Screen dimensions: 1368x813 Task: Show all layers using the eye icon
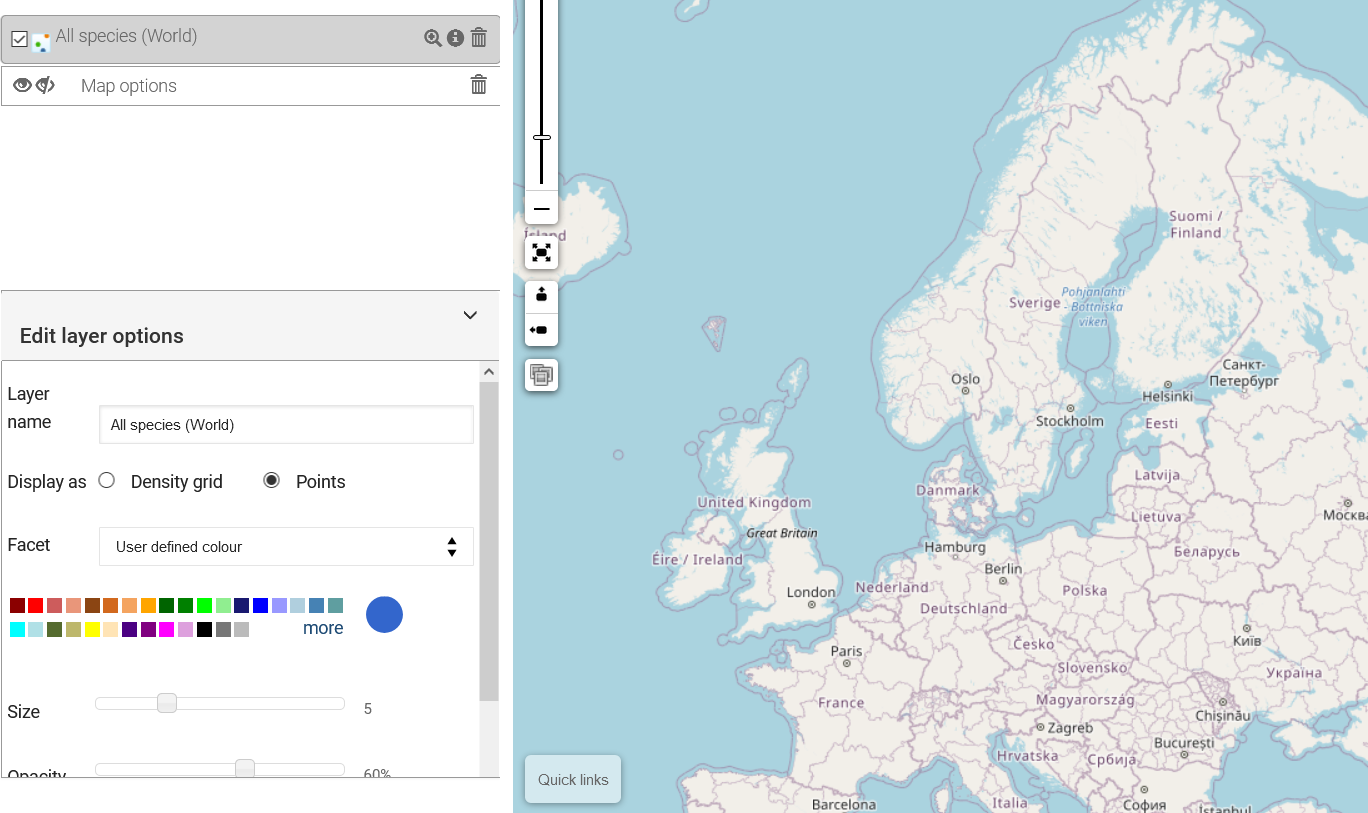[22, 85]
